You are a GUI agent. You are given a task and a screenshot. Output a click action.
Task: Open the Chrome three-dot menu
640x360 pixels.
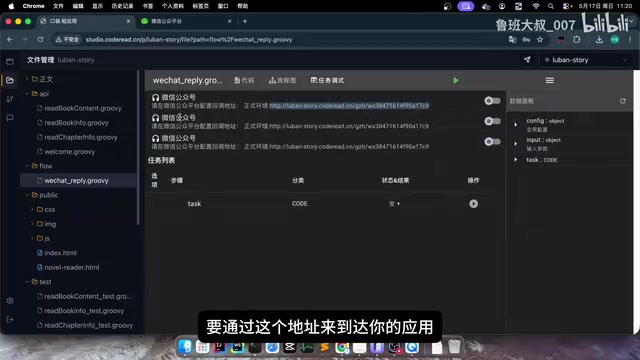click(630, 40)
